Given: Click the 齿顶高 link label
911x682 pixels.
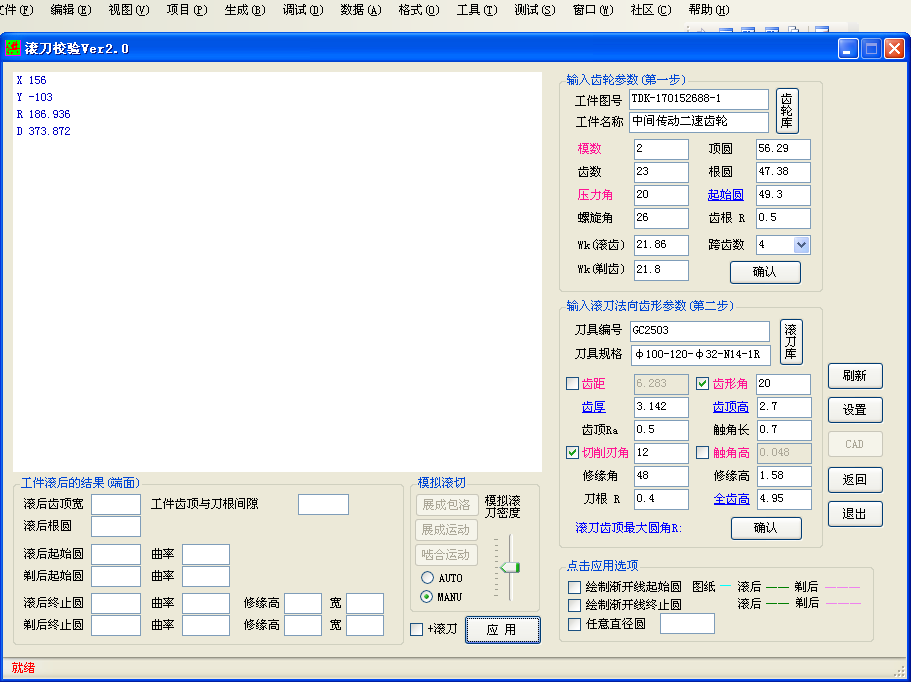Looking at the screenshot, I should coord(731,407).
